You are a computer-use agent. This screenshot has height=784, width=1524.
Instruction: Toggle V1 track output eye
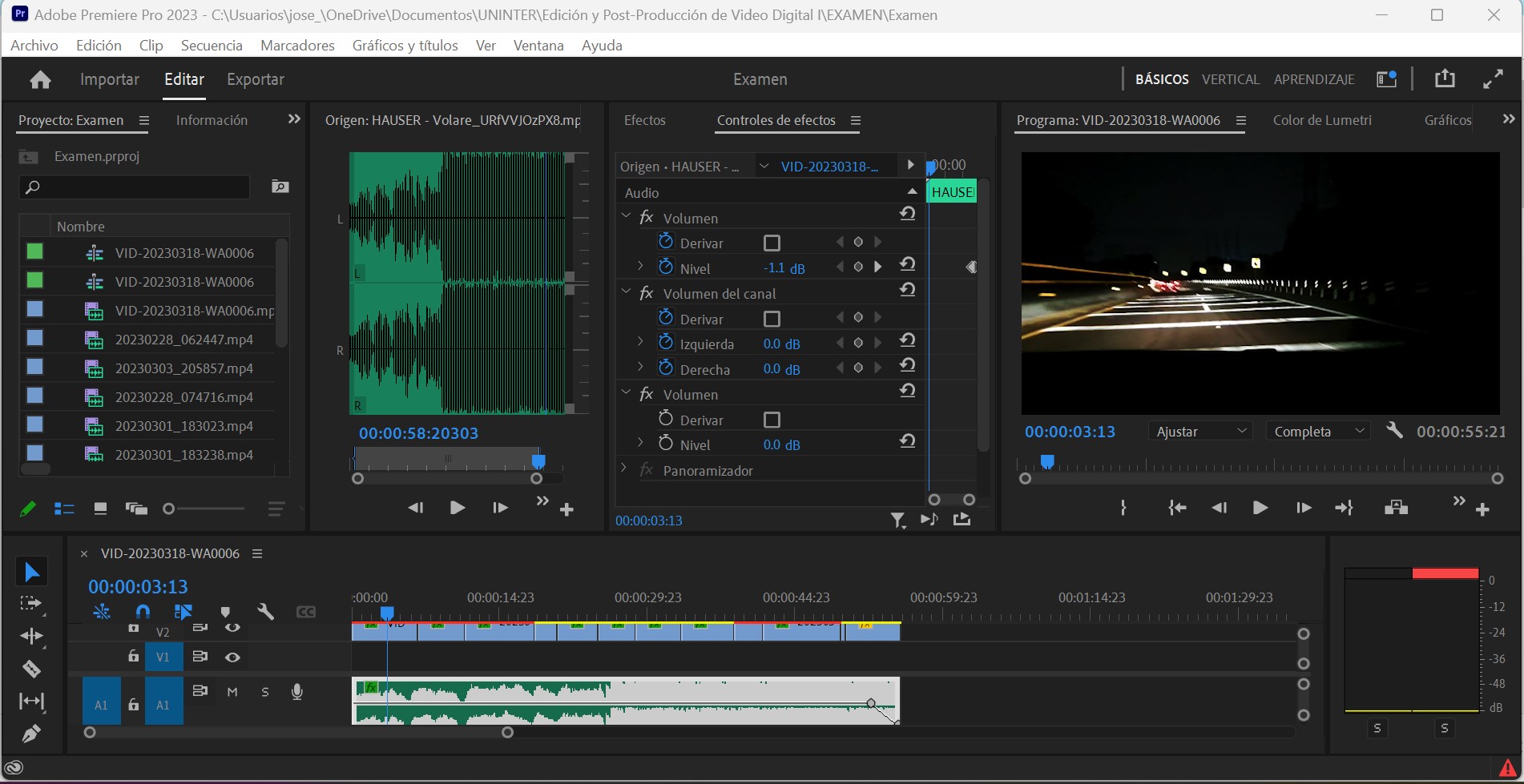click(232, 657)
